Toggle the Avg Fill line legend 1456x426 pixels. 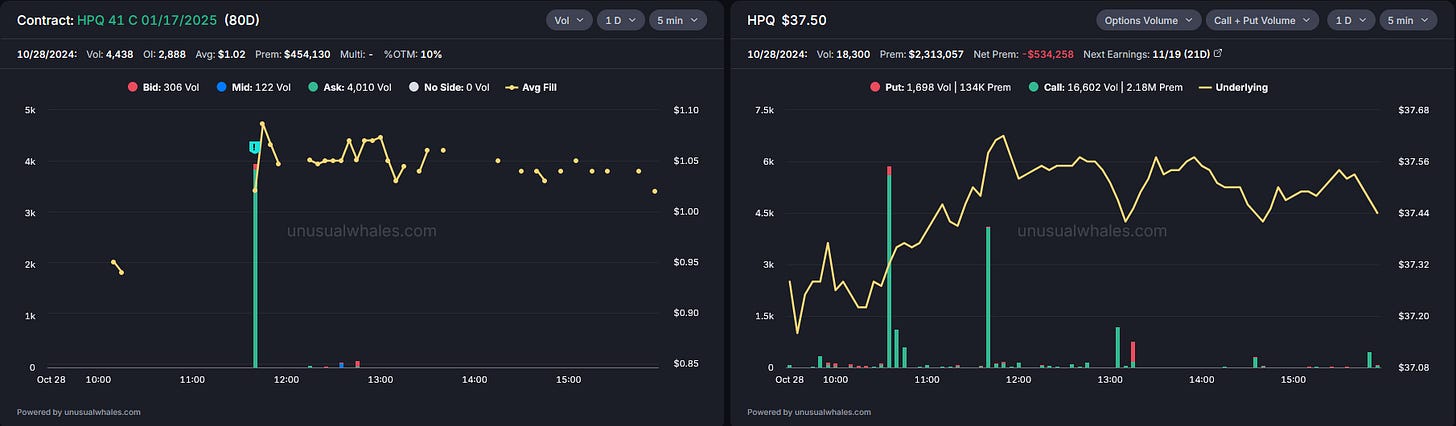530,87
